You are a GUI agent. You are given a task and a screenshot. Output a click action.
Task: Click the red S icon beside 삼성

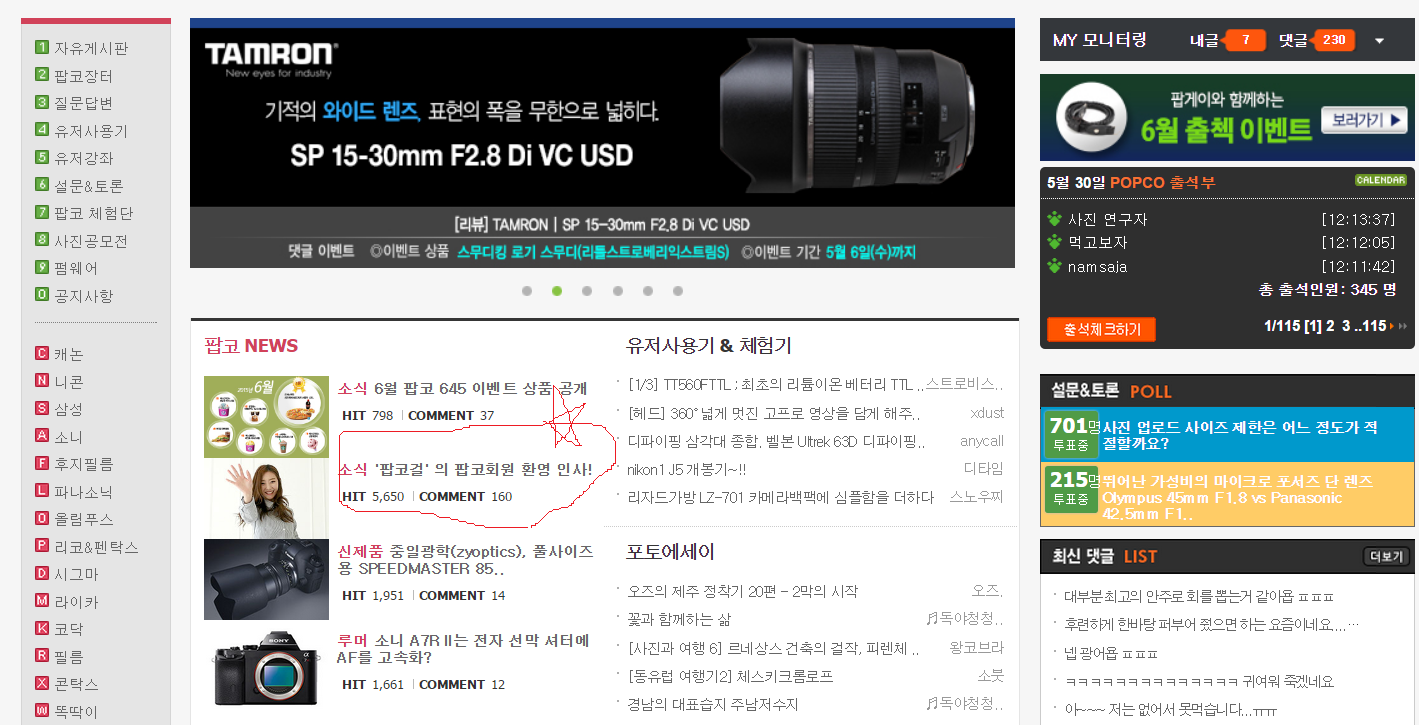(x=42, y=408)
